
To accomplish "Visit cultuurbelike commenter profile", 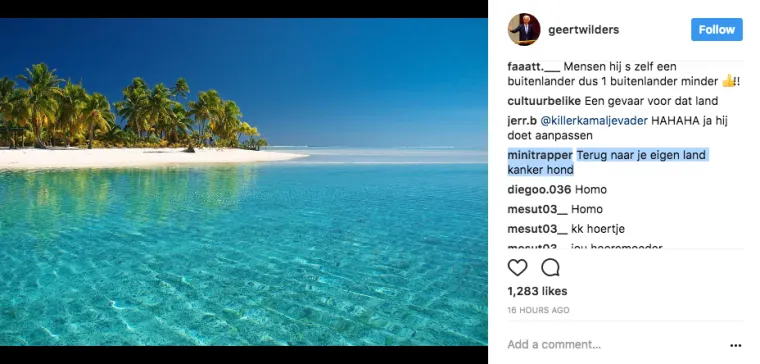I will click(544, 101).
